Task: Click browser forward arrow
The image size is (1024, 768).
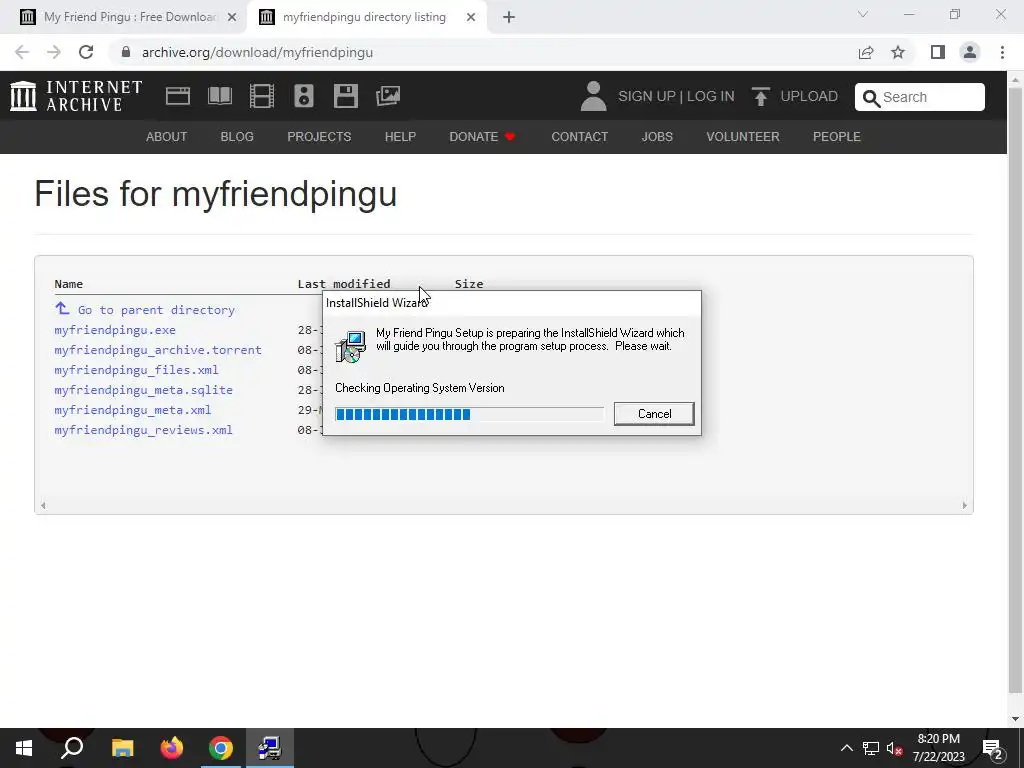Action: click(x=54, y=52)
